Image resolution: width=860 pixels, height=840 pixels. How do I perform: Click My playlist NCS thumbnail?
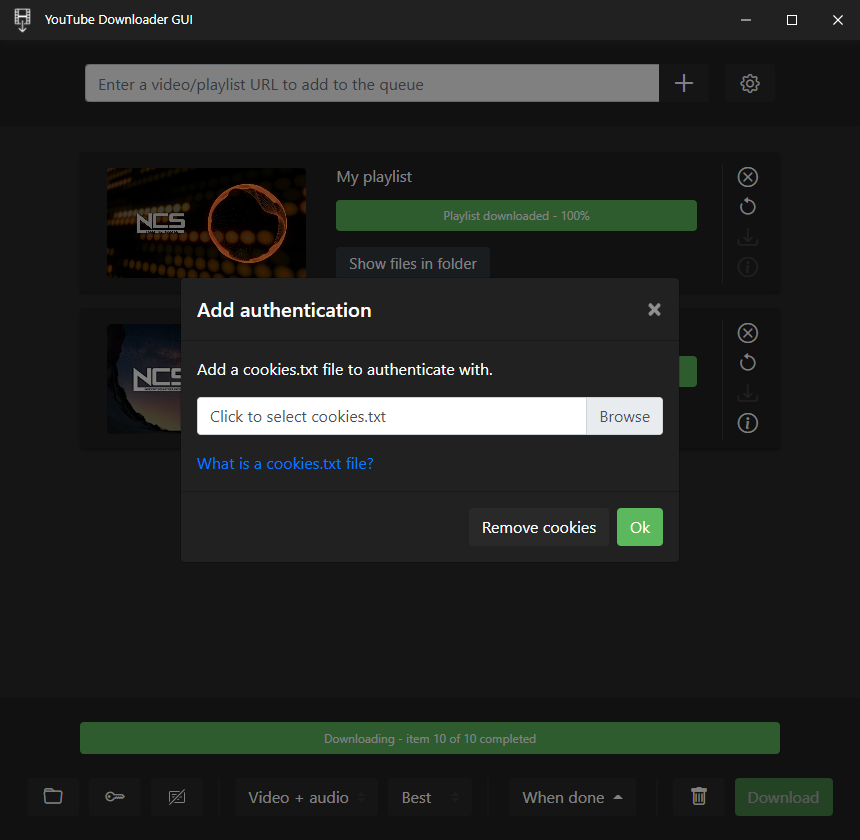tap(206, 223)
